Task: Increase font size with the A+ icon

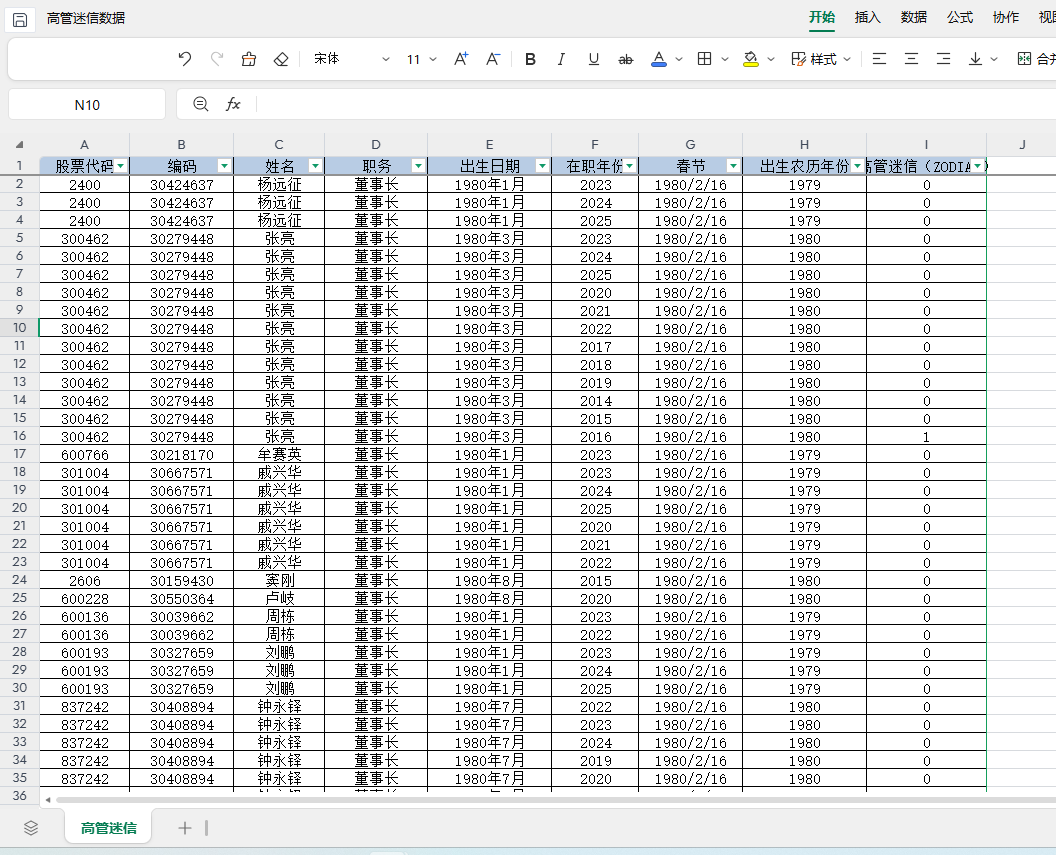Action: click(461, 59)
